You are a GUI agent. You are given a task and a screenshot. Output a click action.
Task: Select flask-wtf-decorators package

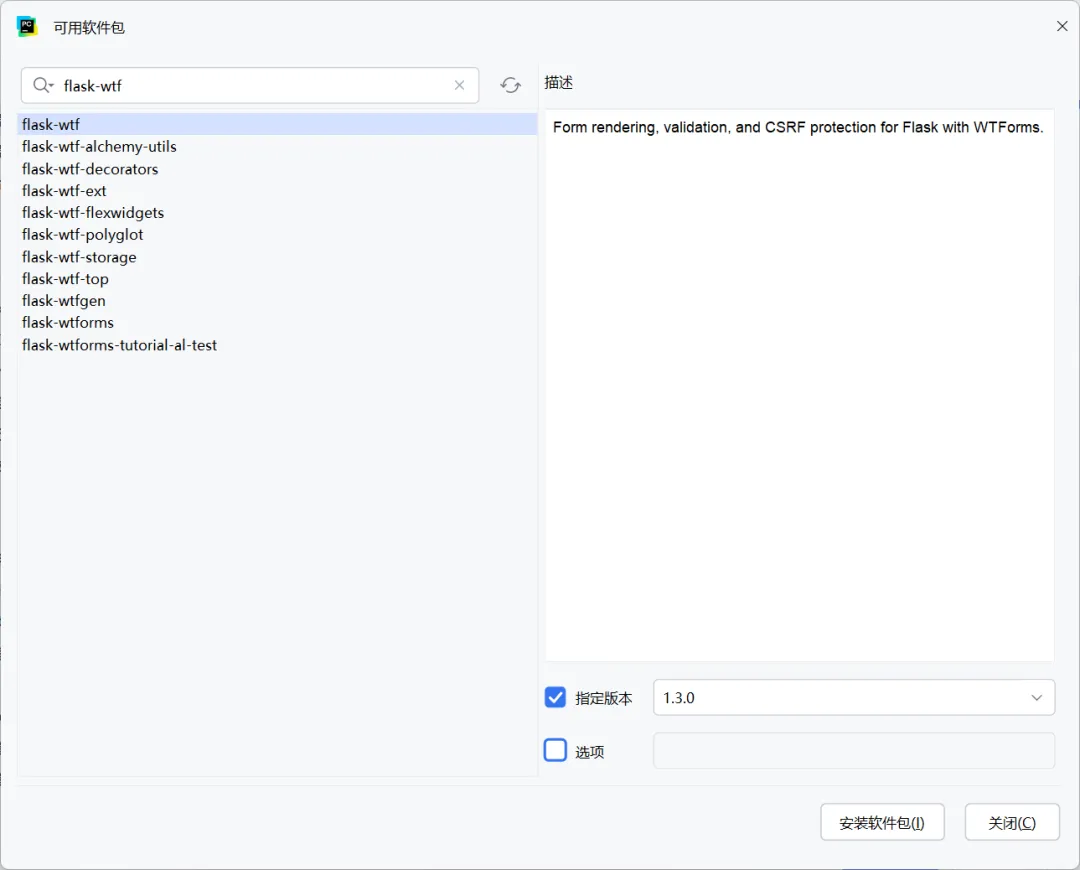[x=277, y=169]
